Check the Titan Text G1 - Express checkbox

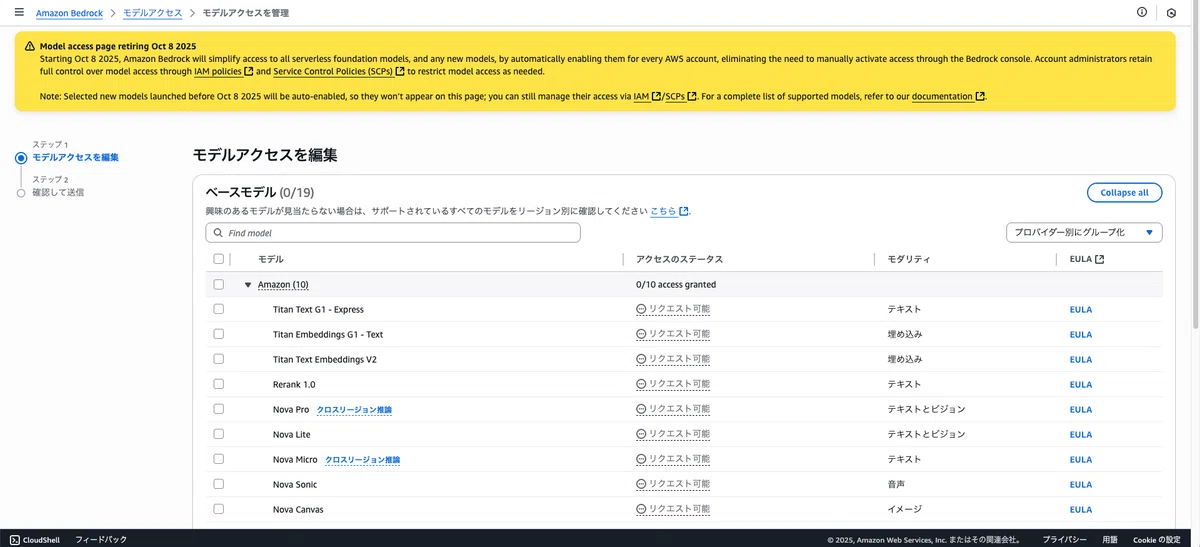[x=219, y=309]
